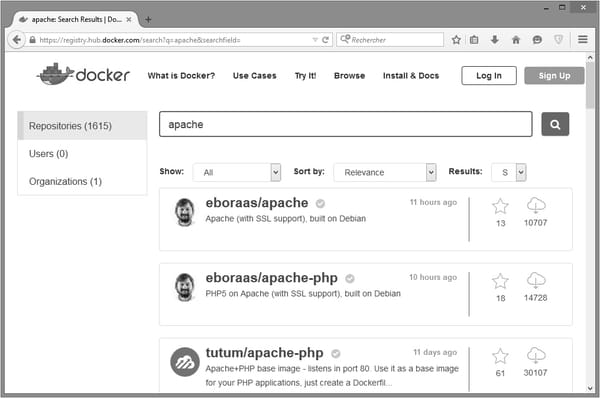Click the tutum cloud logo avatar
600x398 pixels.
(185, 362)
